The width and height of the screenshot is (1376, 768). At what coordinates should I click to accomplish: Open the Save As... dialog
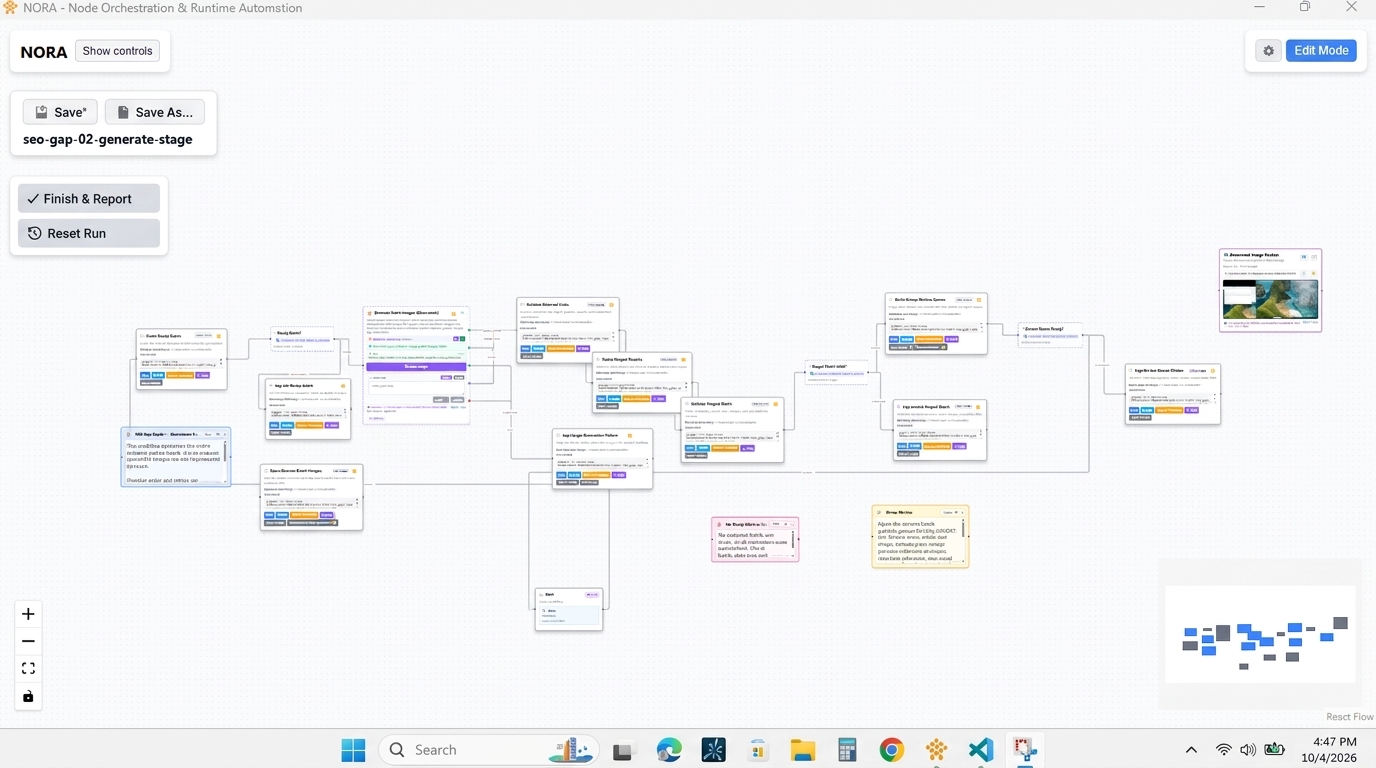pos(155,112)
